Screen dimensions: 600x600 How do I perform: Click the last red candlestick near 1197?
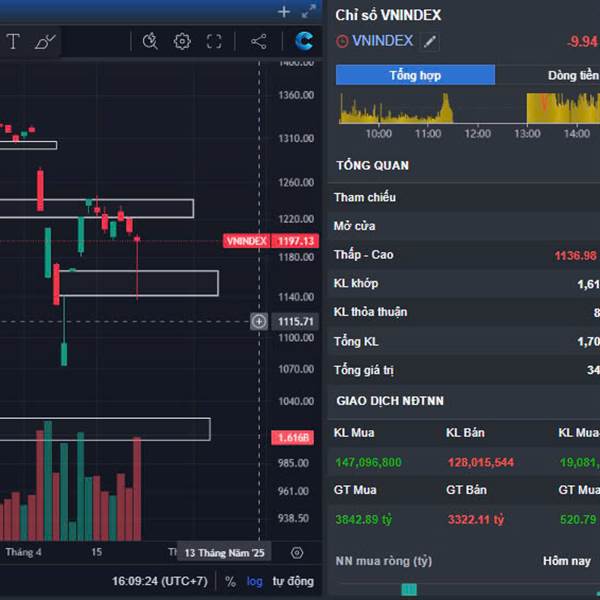[x=137, y=239]
